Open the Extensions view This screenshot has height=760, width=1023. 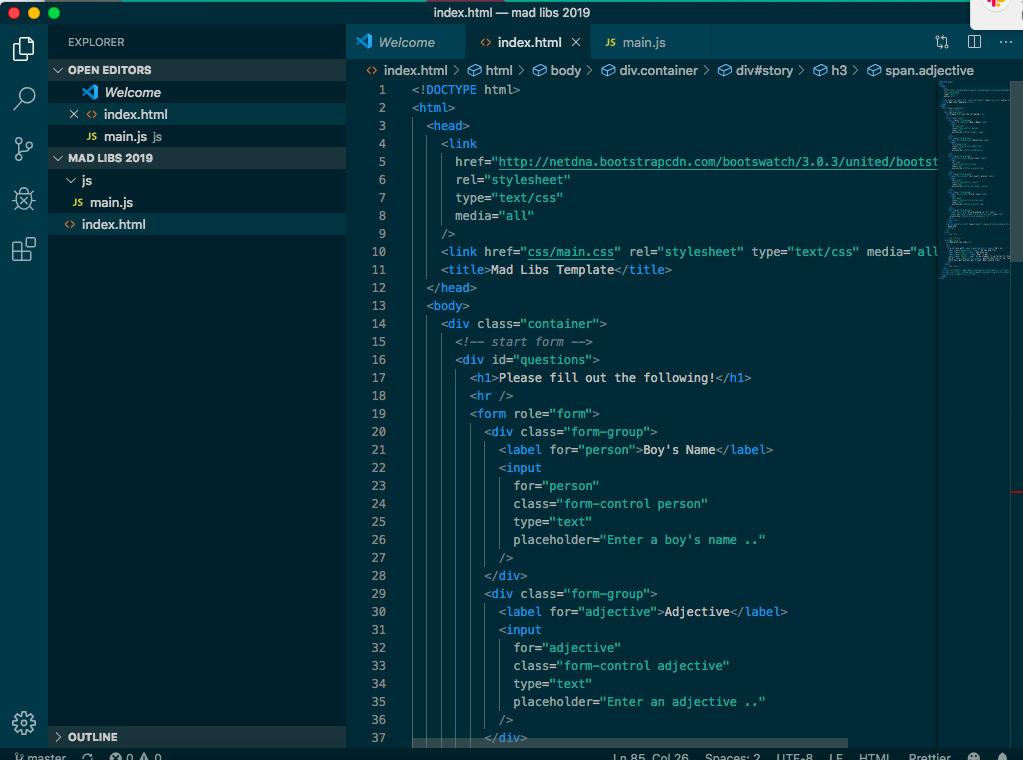click(23, 249)
